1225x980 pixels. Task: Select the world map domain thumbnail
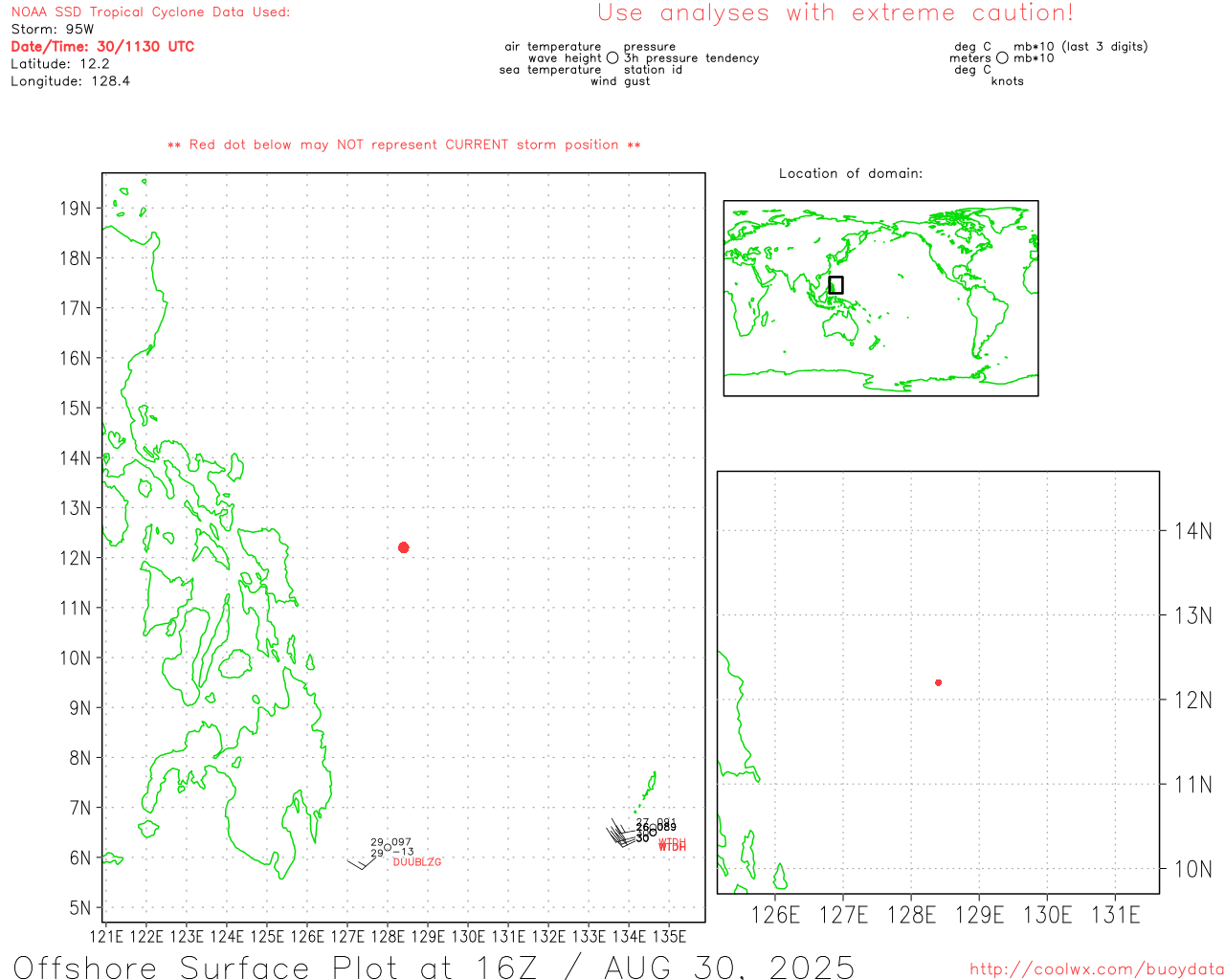[x=880, y=299]
